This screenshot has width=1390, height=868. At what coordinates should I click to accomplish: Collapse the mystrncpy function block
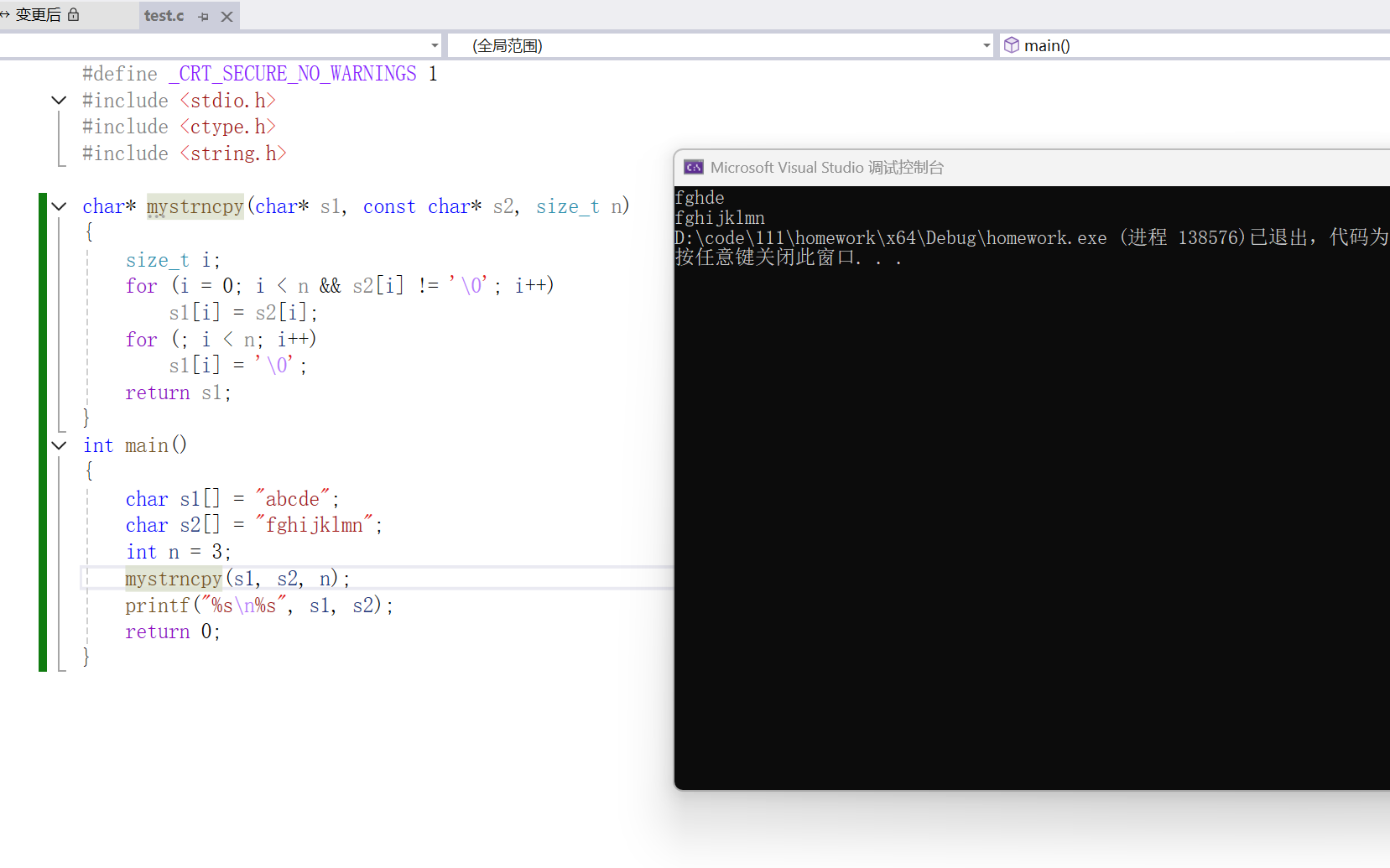click(x=59, y=206)
